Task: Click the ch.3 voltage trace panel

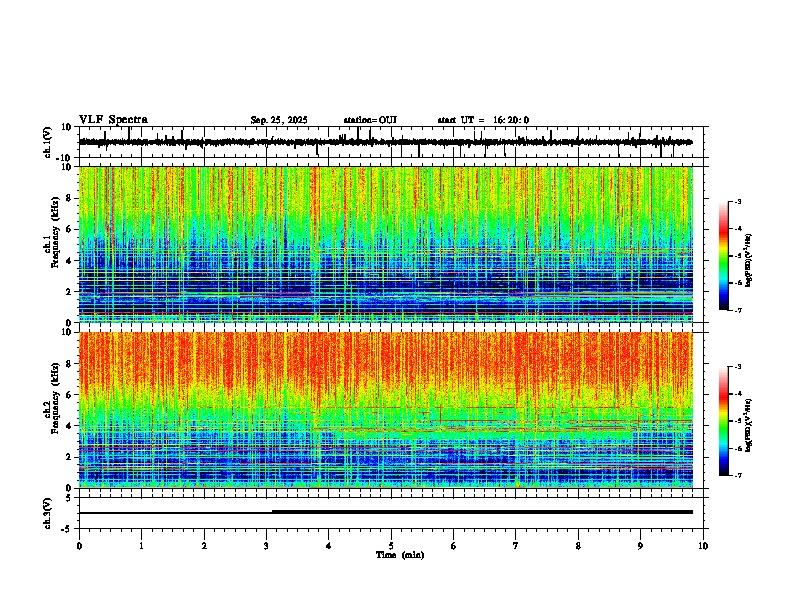Action: (x=393, y=513)
